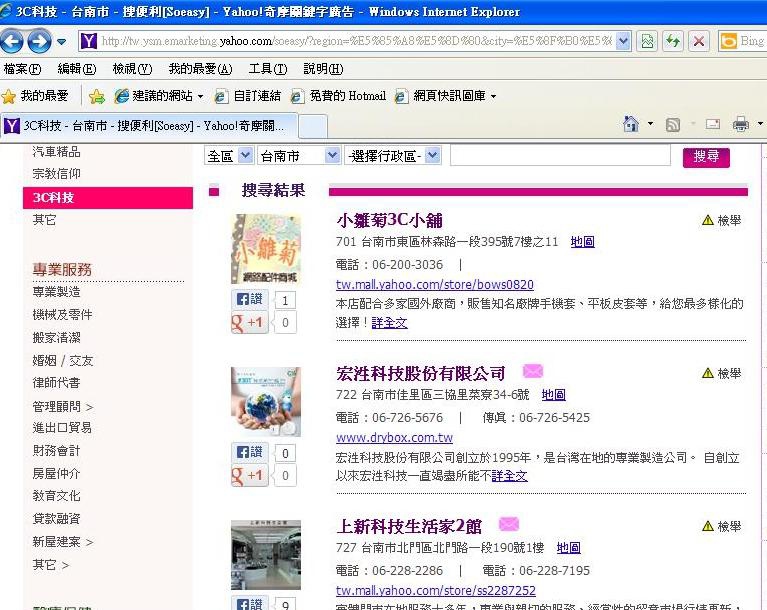
Task: Open the 檢視(V) menu
Action: coord(132,69)
